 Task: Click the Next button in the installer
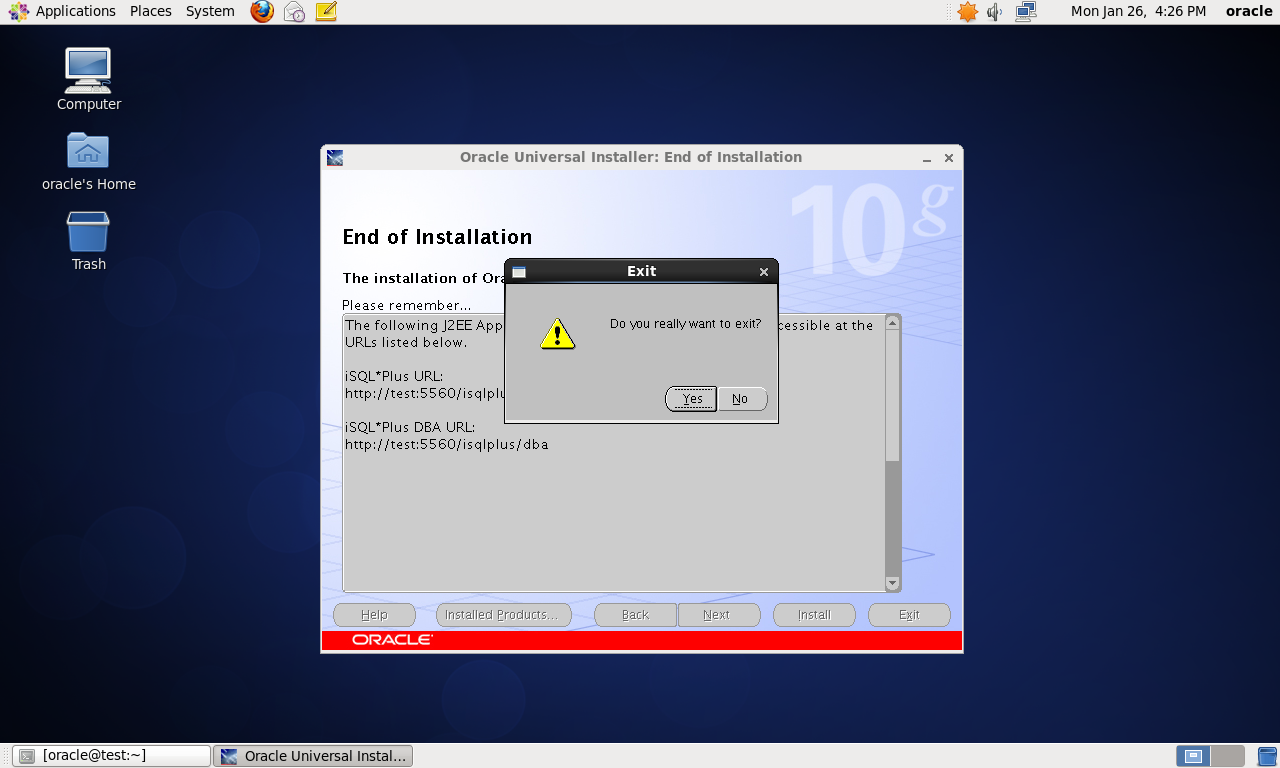click(718, 615)
